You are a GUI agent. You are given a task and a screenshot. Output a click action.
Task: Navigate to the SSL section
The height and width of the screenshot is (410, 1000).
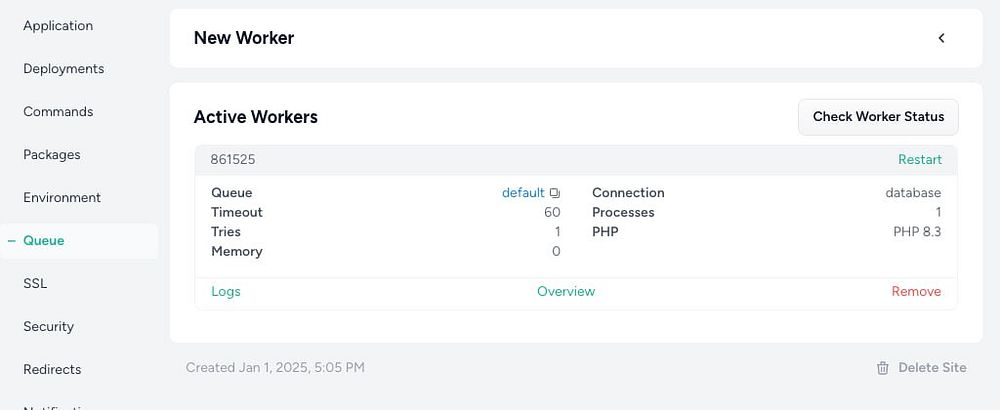click(35, 284)
